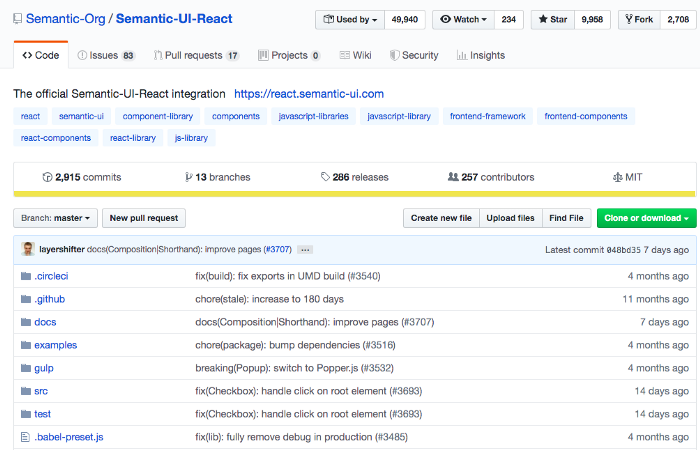Click the yellow language breakdown bar
700x450 pixels.
[354, 194]
